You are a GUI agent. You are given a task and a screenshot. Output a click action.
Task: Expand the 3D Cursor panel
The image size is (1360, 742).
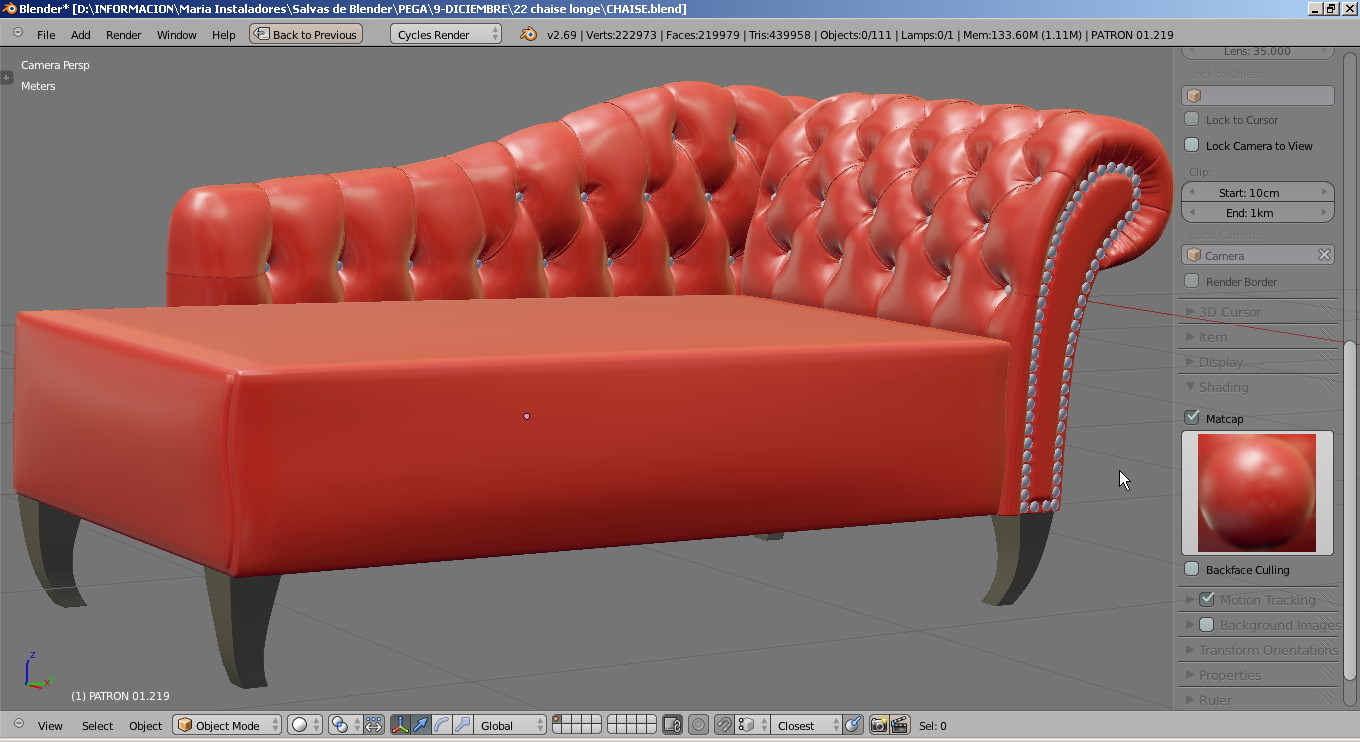point(1259,312)
